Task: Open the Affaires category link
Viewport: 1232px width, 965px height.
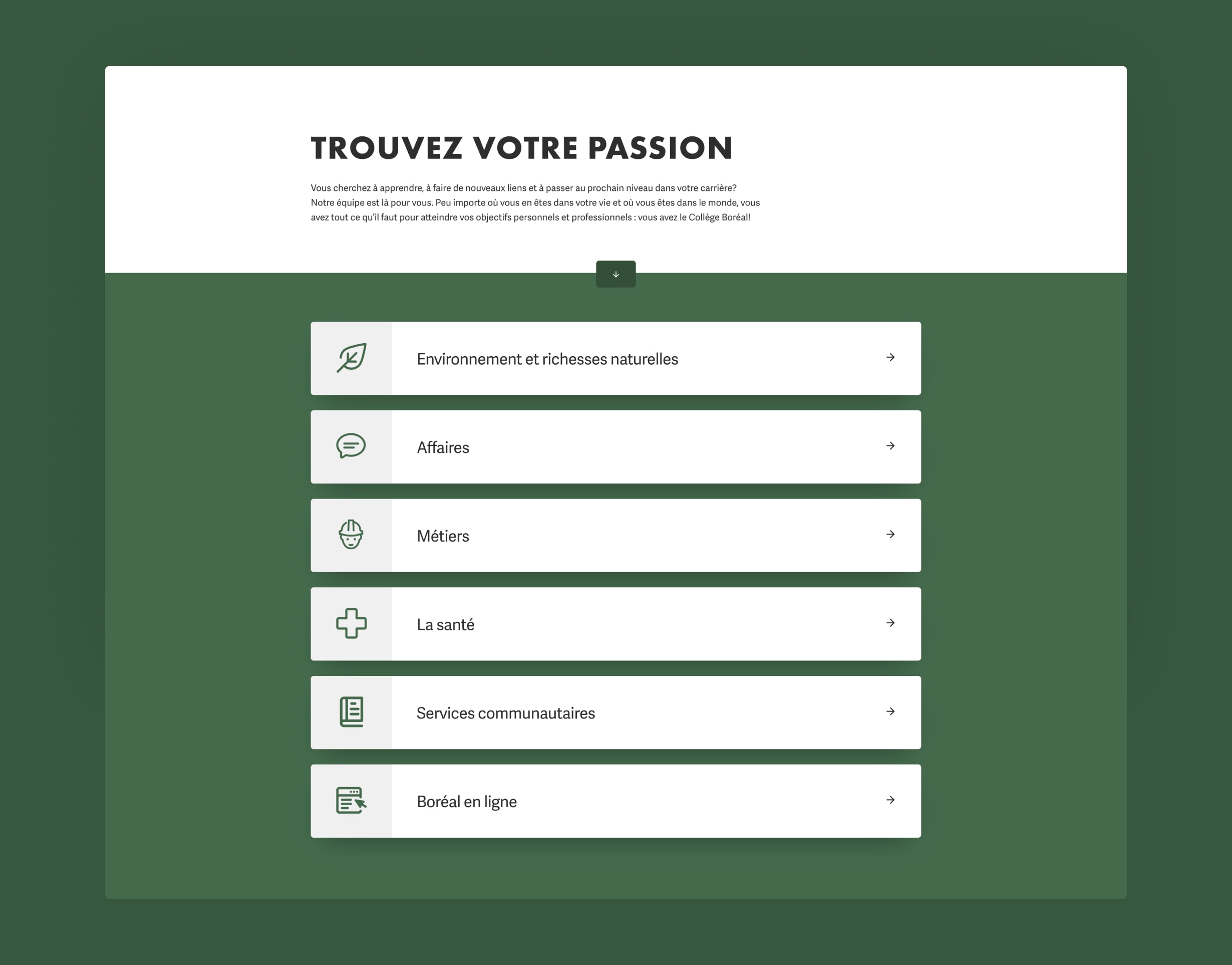Action: [x=443, y=447]
